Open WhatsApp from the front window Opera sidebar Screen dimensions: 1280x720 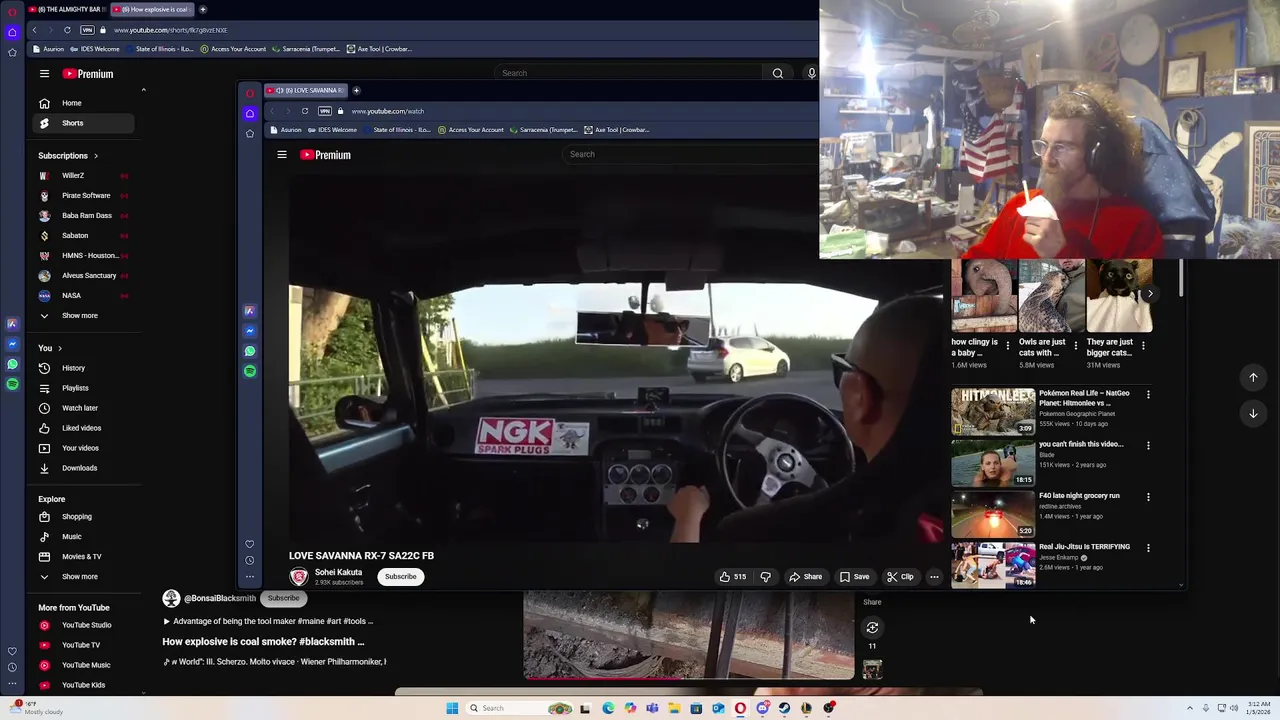[x=250, y=351]
